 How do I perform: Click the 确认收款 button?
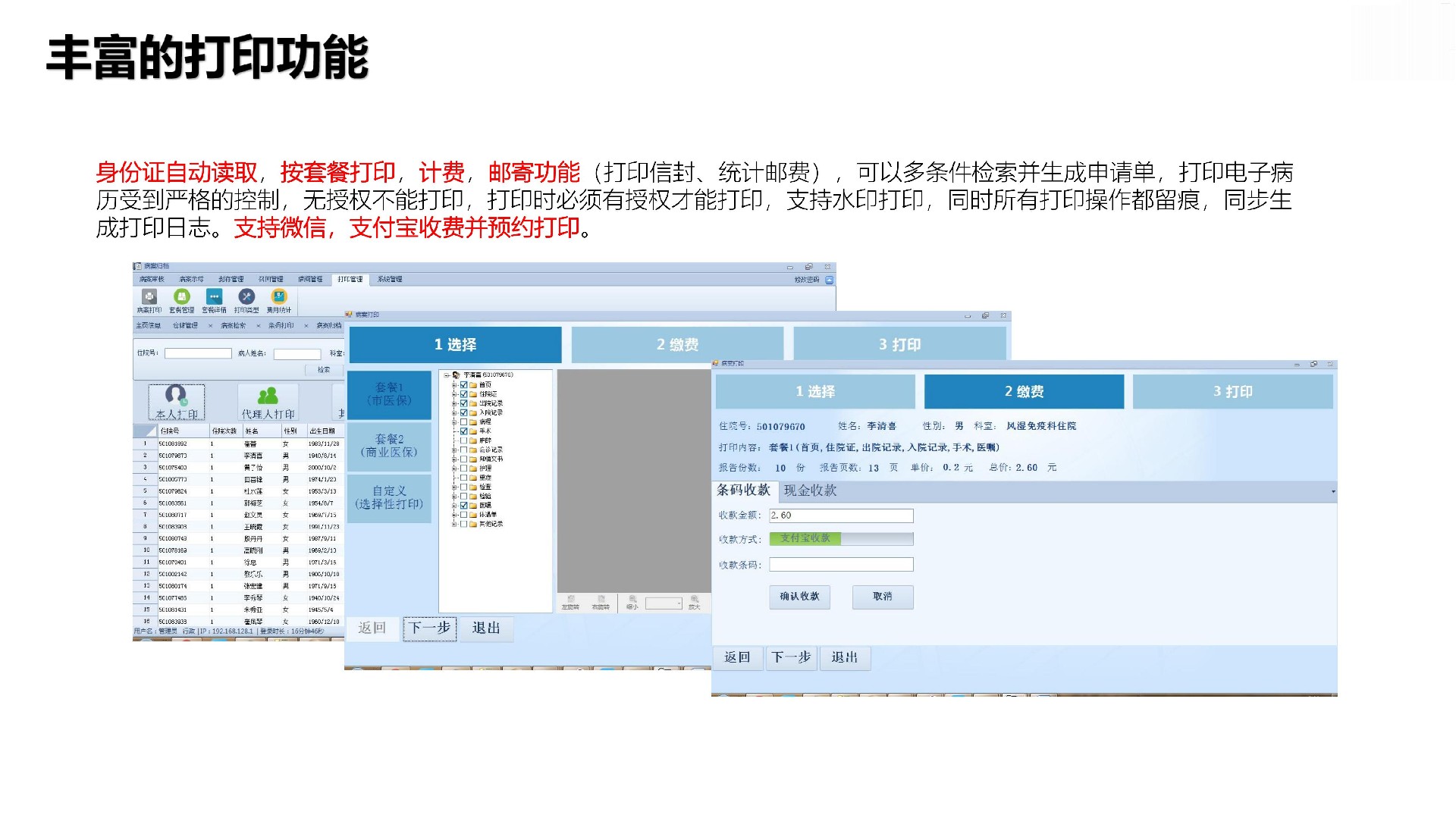coord(799,597)
